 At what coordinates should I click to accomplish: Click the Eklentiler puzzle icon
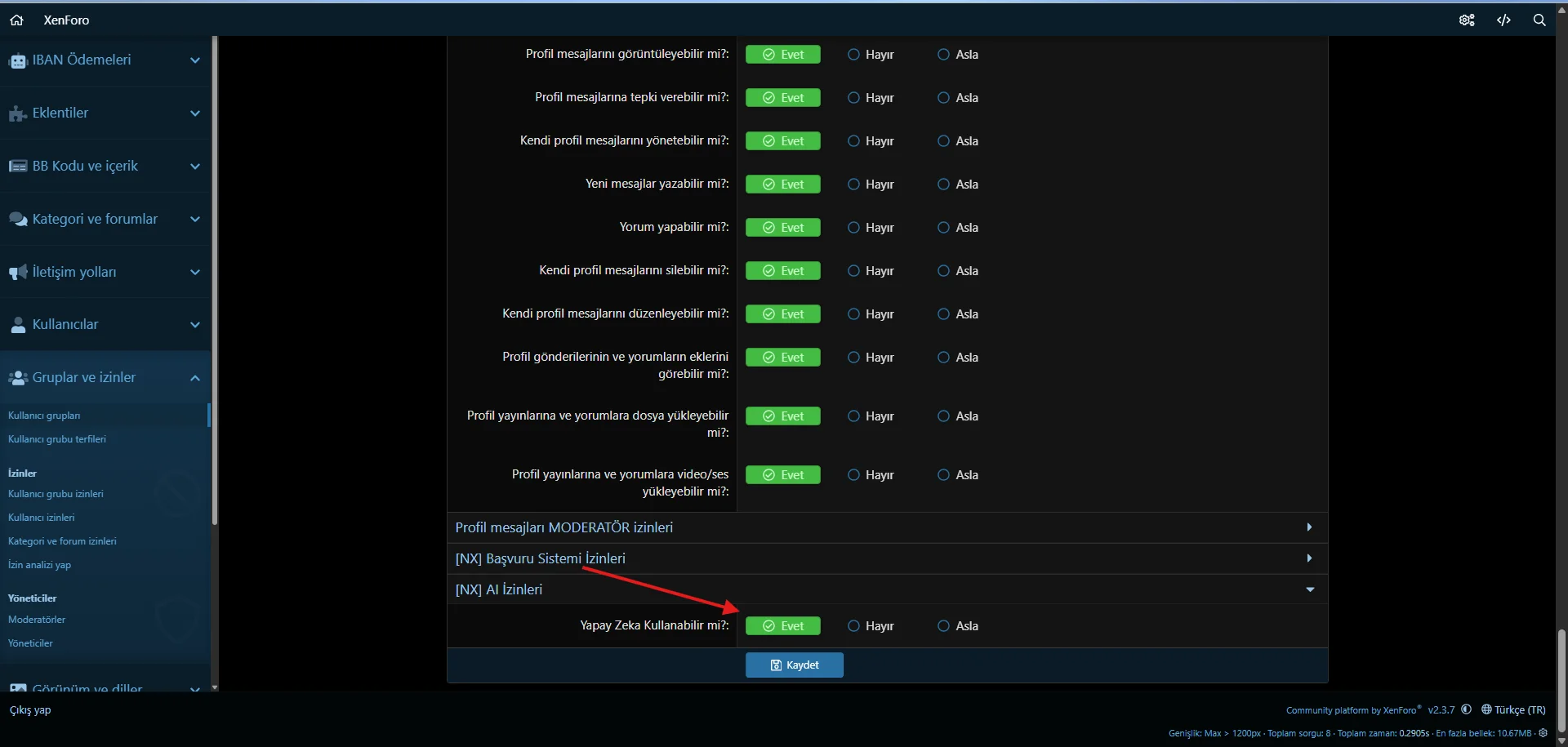pyautogui.click(x=17, y=113)
